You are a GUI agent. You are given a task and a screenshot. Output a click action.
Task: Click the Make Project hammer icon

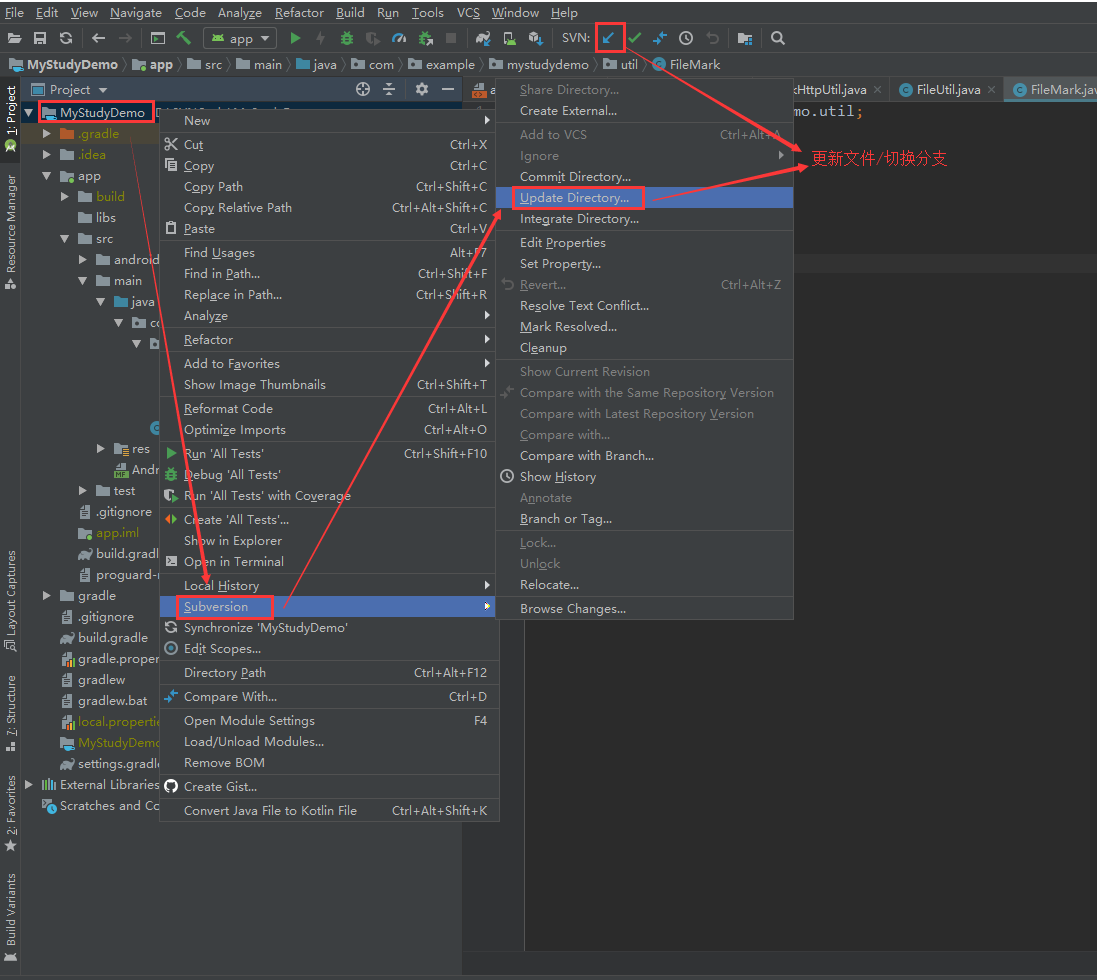click(183, 38)
